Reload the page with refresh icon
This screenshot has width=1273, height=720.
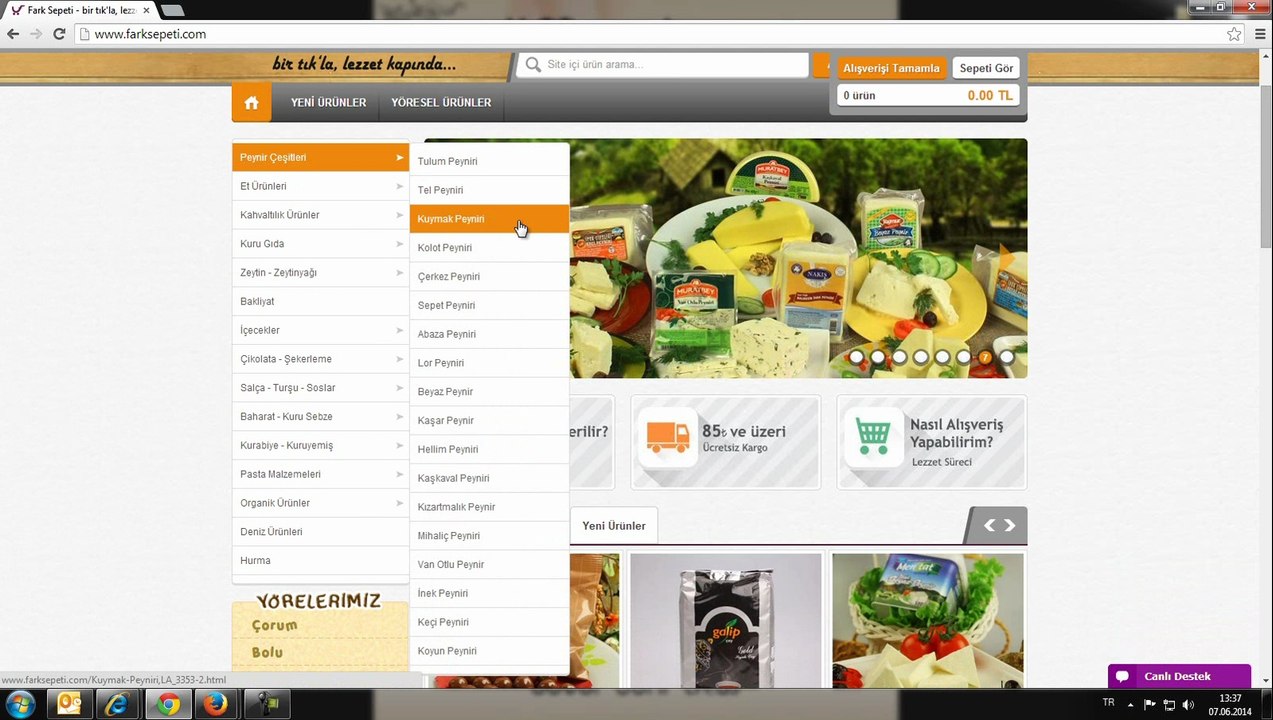(x=59, y=34)
